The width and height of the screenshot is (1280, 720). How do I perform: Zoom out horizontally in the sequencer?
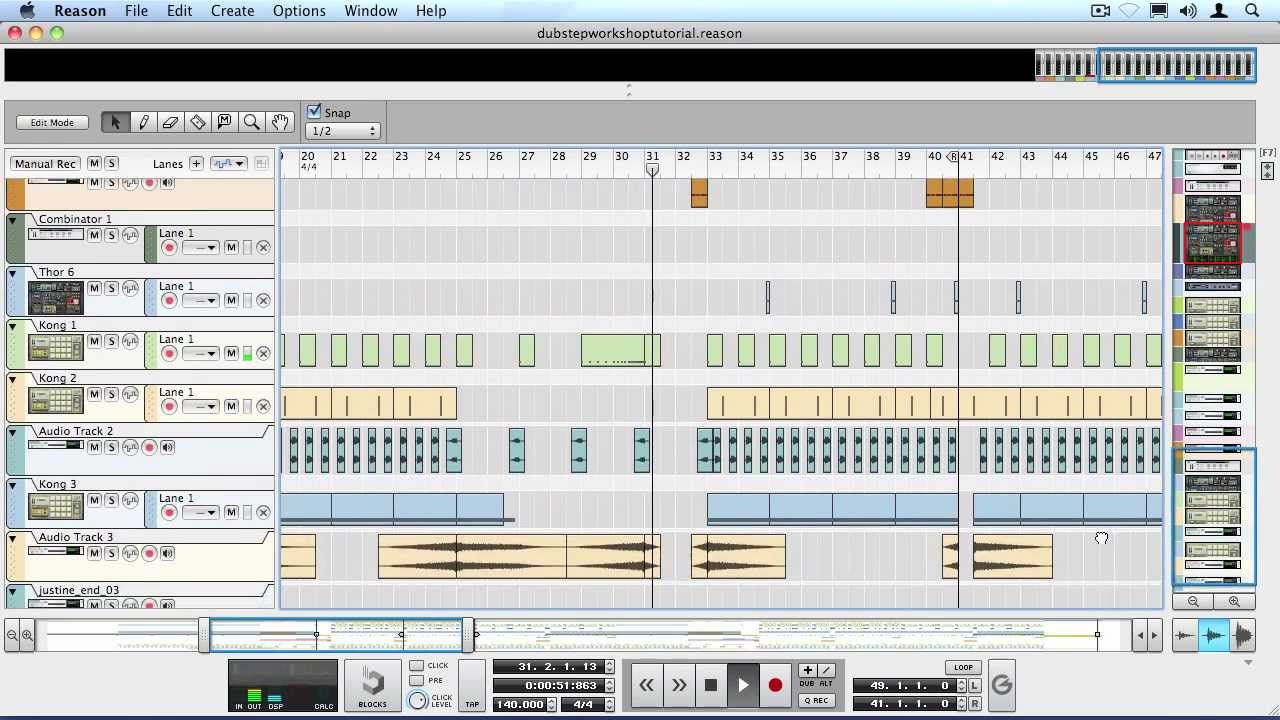(x=12, y=635)
